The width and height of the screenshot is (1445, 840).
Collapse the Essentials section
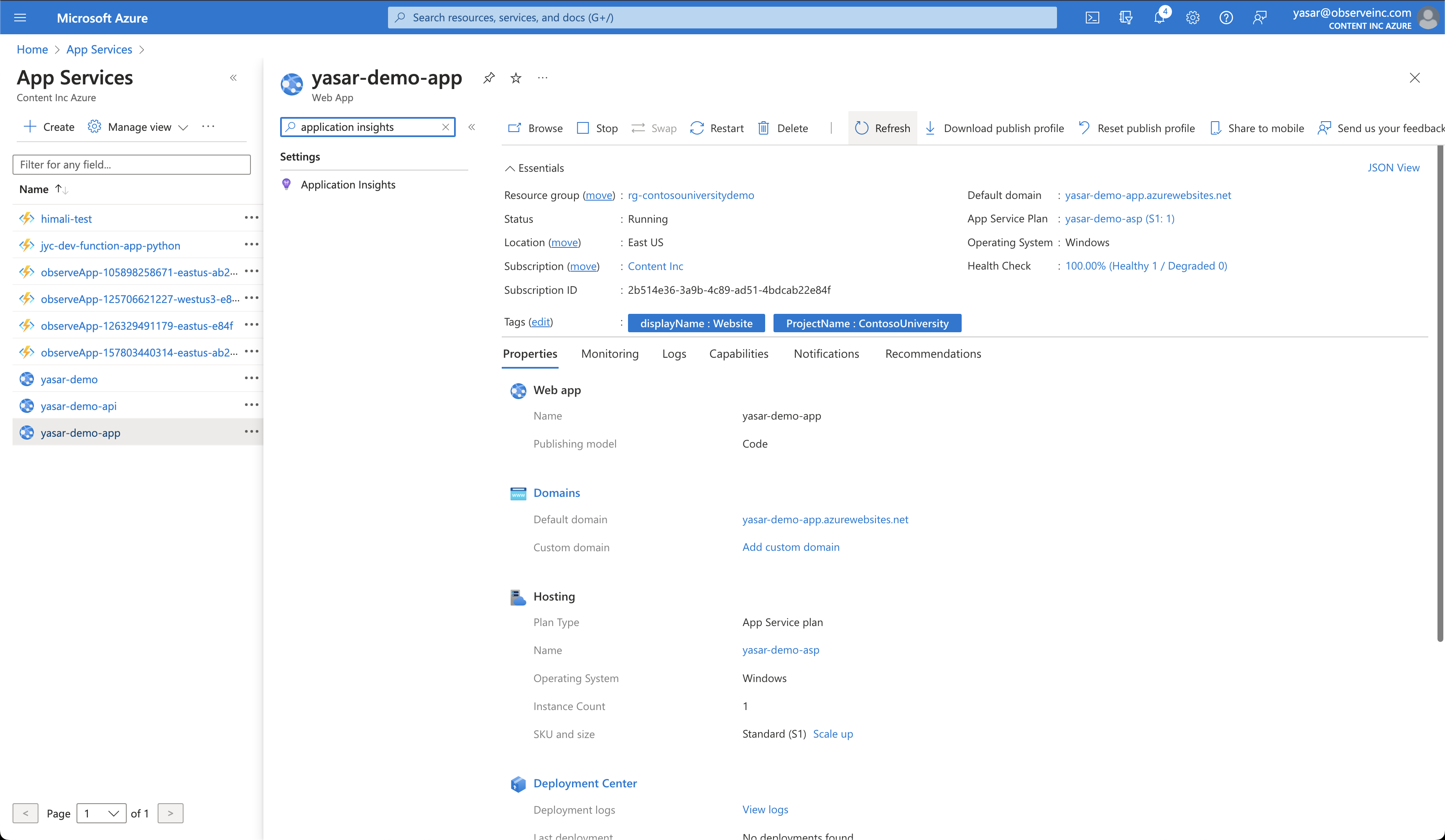click(x=510, y=168)
